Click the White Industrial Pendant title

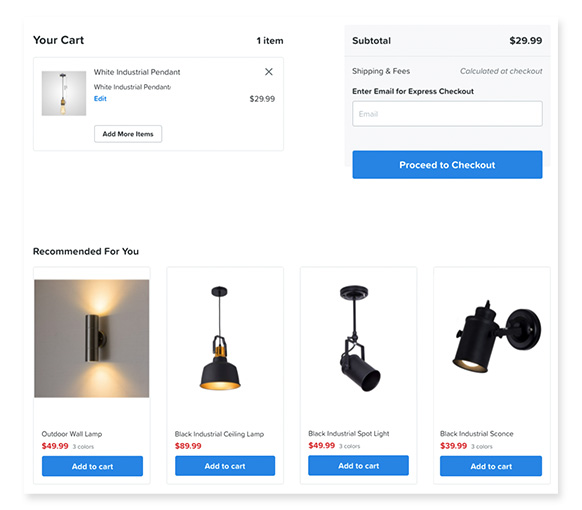(x=137, y=72)
